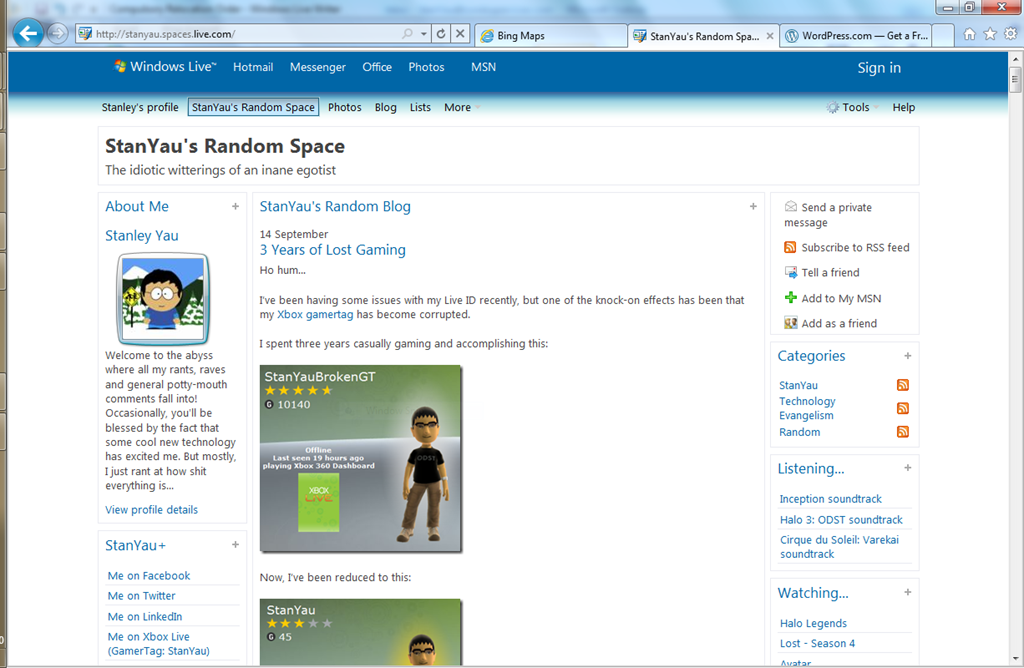Image resolution: width=1024 pixels, height=668 pixels.
Task: Click the StanYauBrokenGT gamercard image
Action: click(x=360, y=458)
